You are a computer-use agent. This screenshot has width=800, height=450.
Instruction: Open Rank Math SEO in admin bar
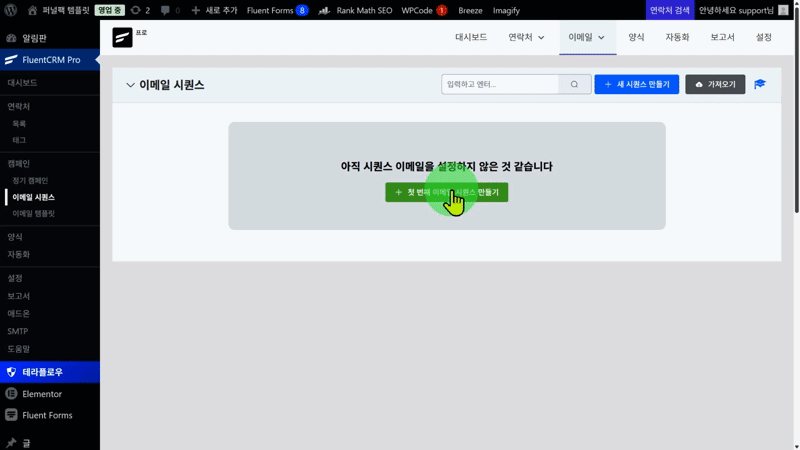point(355,10)
